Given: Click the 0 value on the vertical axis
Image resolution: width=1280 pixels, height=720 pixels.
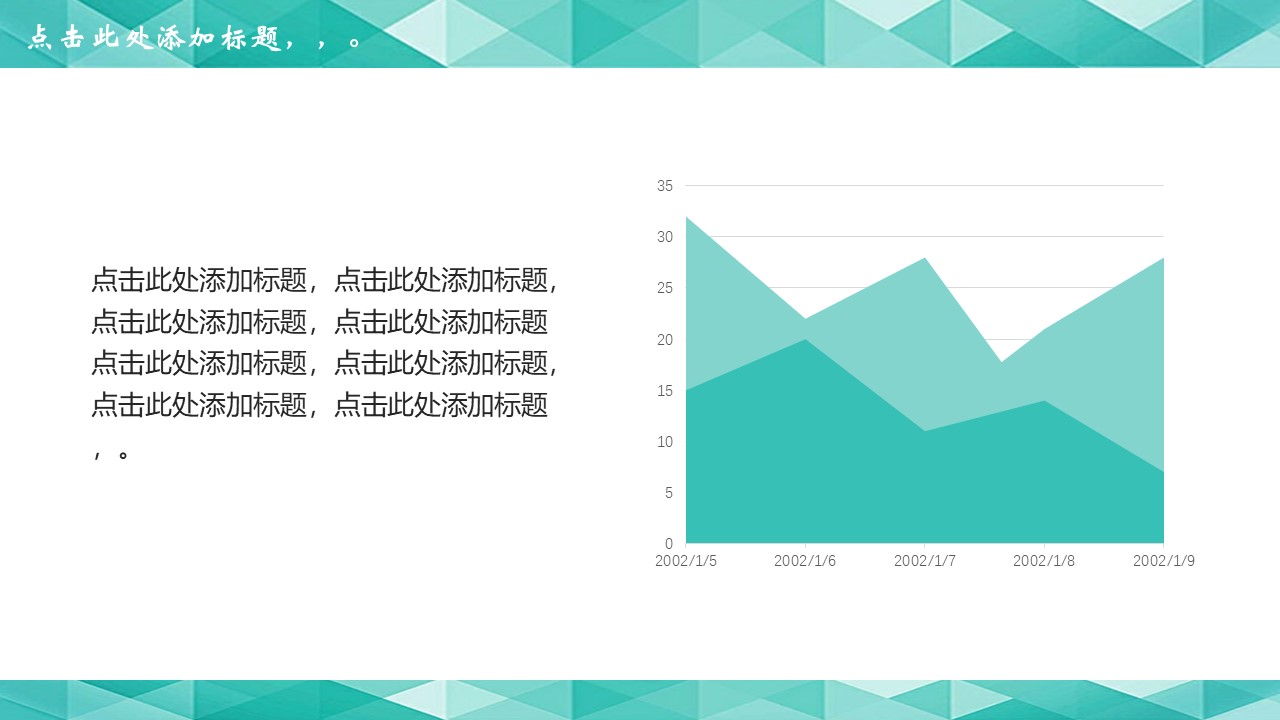Looking at the screenshot, I should 668,543.
